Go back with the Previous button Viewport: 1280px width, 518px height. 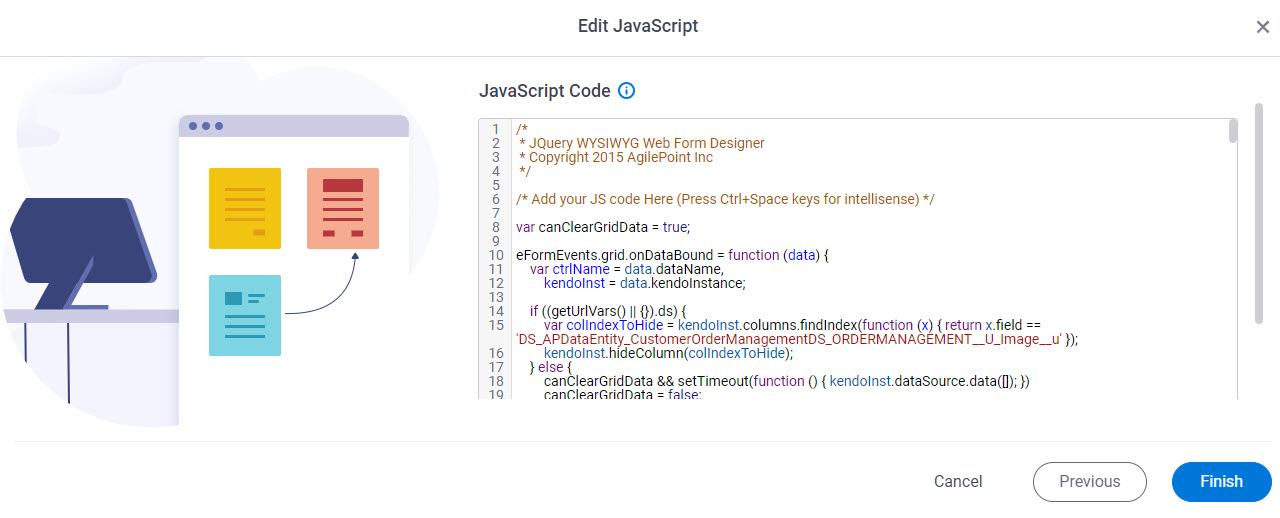[x=1090, y=482]
